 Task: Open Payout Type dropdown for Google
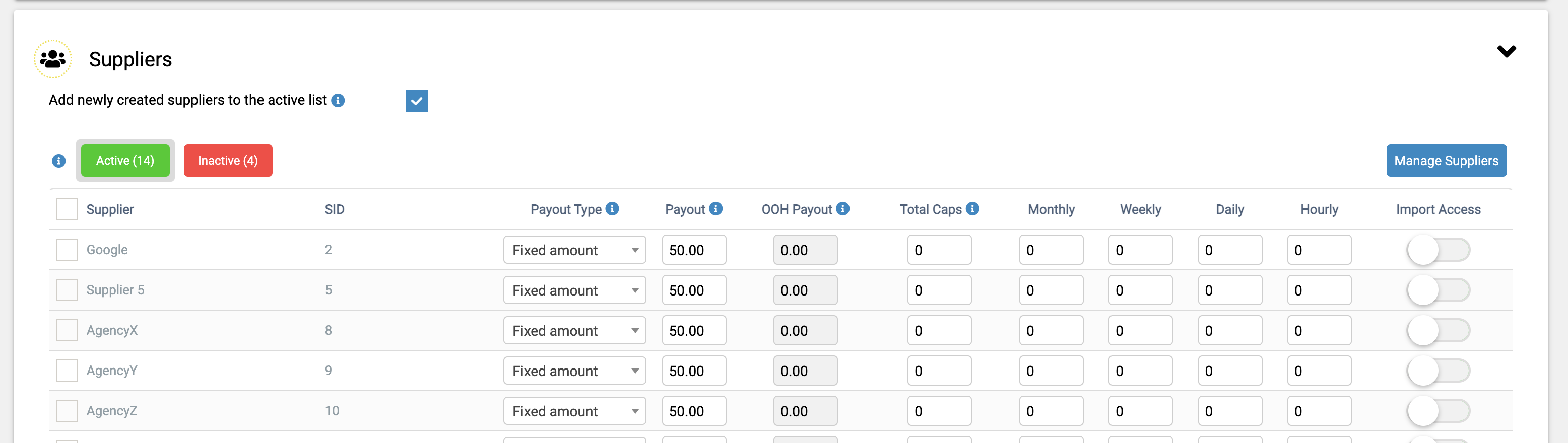574,250
